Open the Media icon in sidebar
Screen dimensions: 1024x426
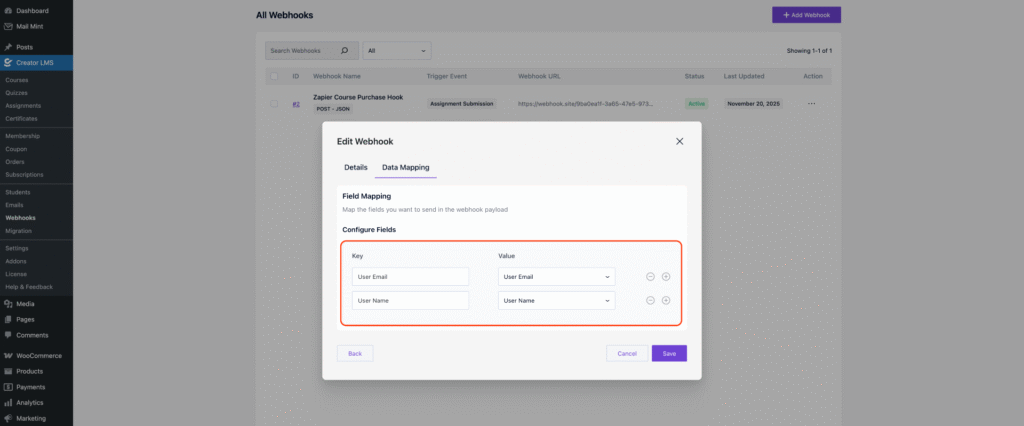pos(8,303)
